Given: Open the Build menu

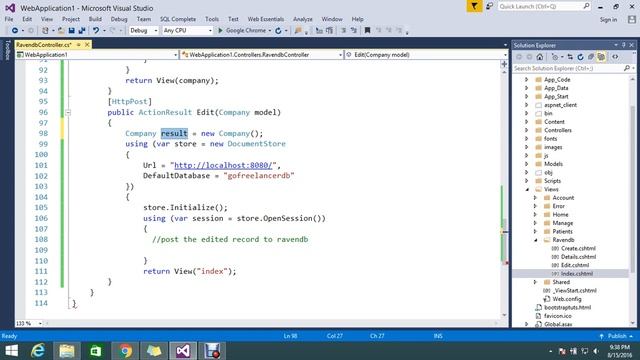Looking at the screenshot, I should [x=95, y=19].
